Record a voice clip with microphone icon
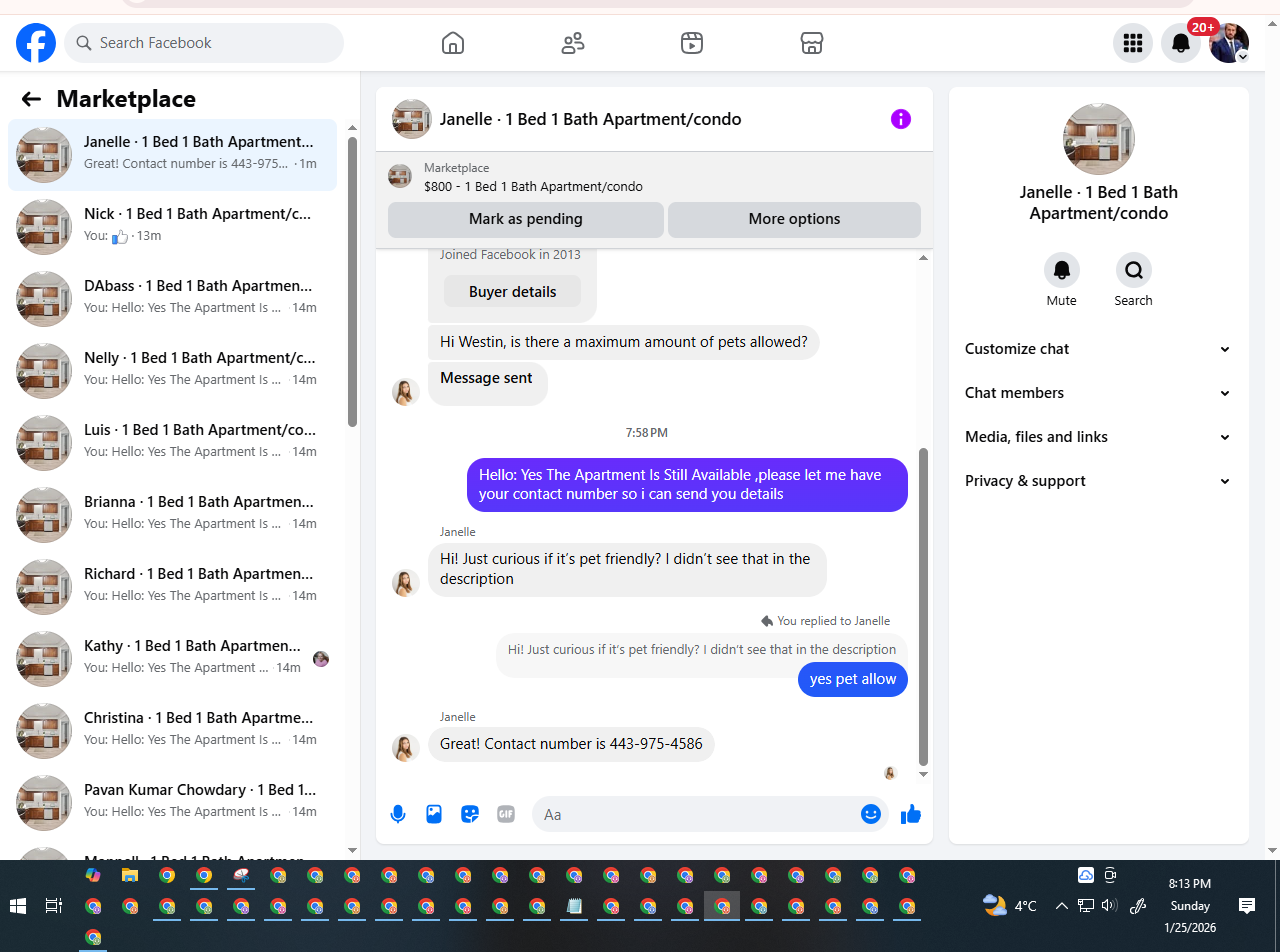 (x=398, y=814)
